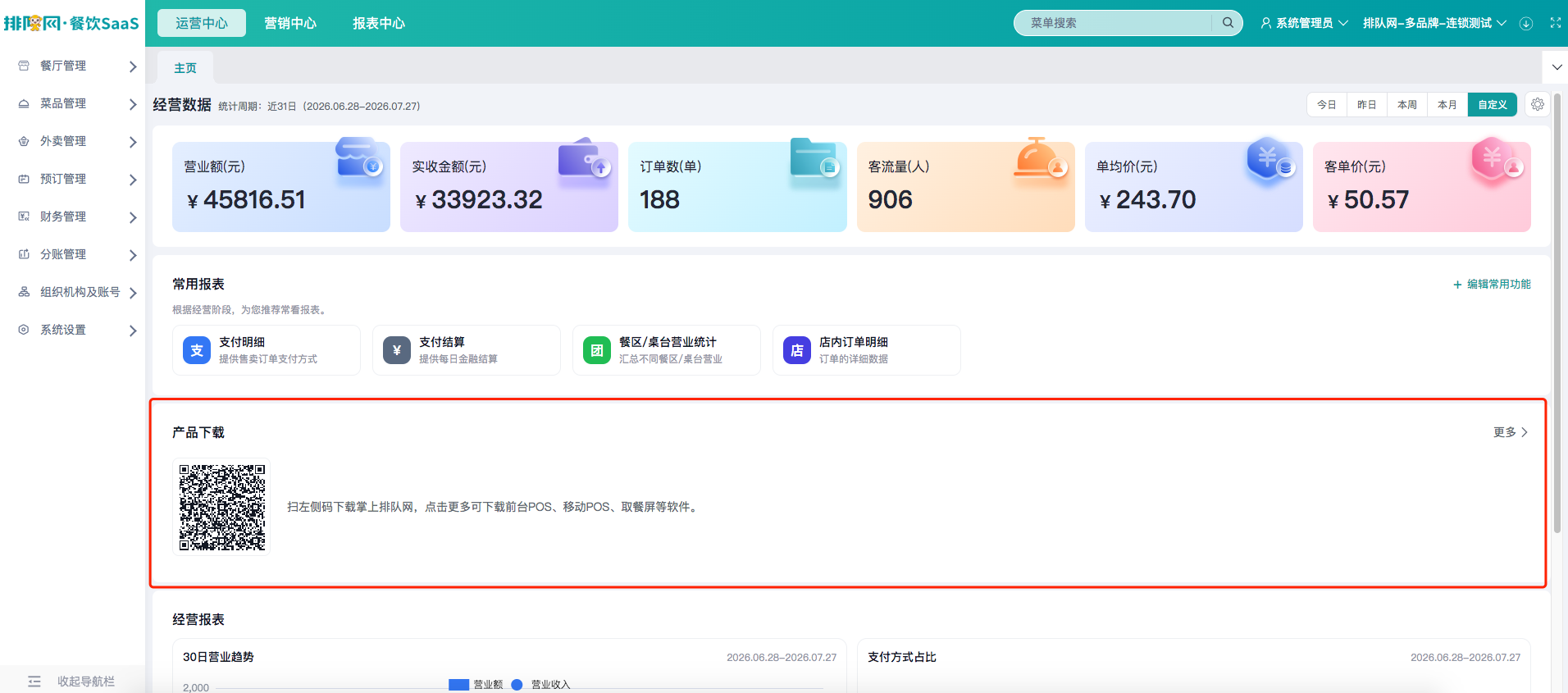Image resolution: width=1568 pixels, height=693 pixels.
Task: Click the service bell icon on 客流量 card
Action: click(x=1040, y=157)
